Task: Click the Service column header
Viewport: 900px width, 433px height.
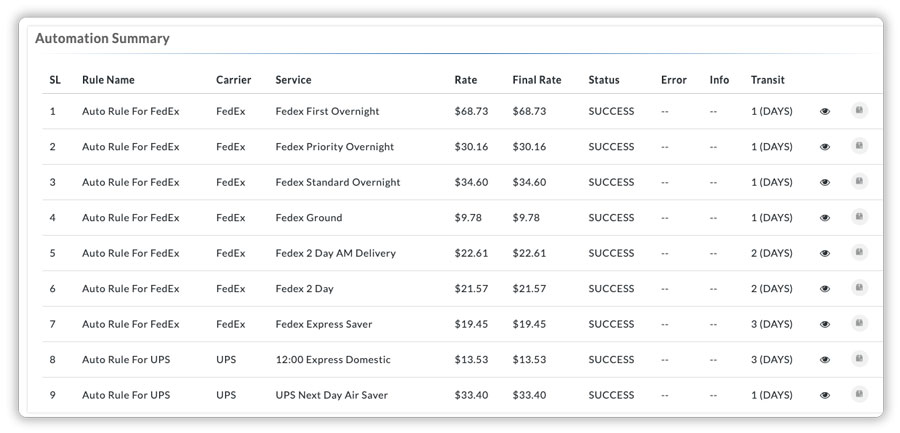Action: 293,80
